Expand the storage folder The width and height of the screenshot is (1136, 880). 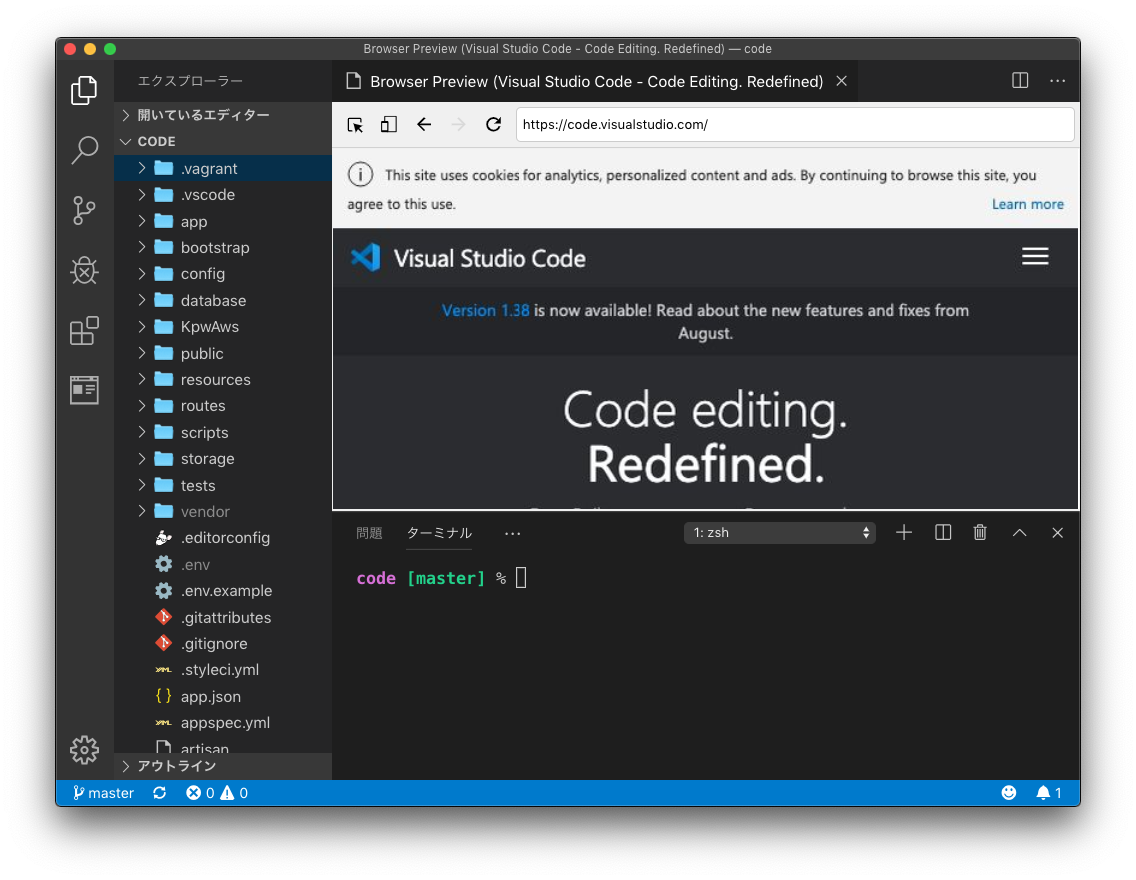(223, 458)
